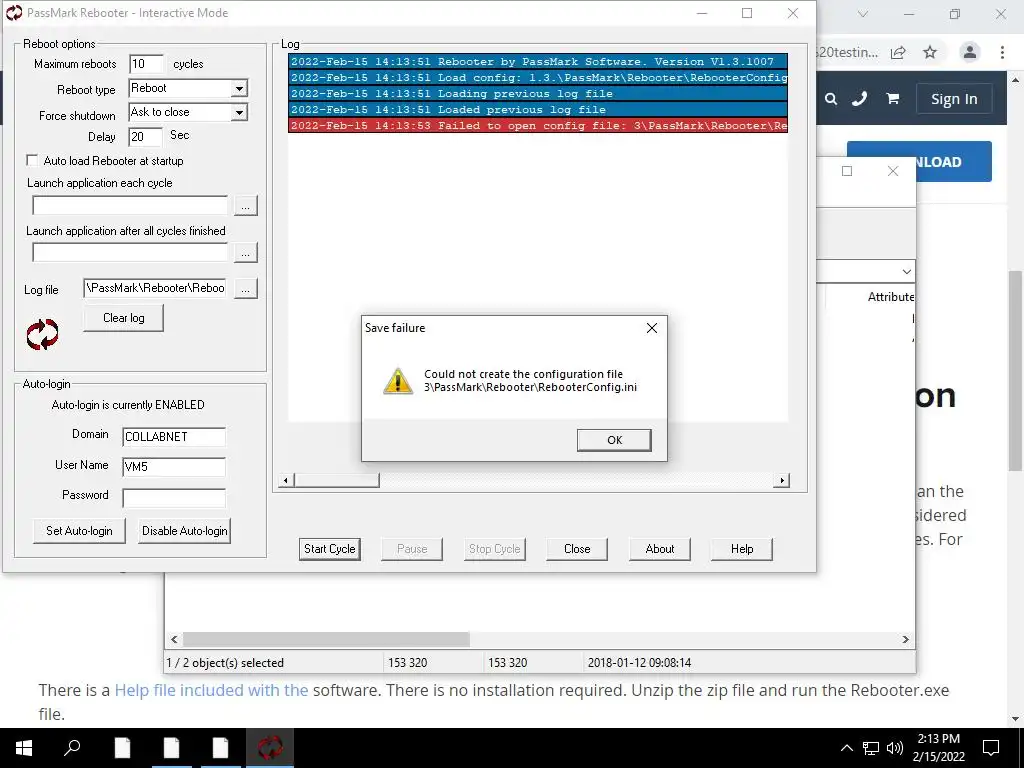Open the Force shutdown dropdown

[x=239, y=112]
